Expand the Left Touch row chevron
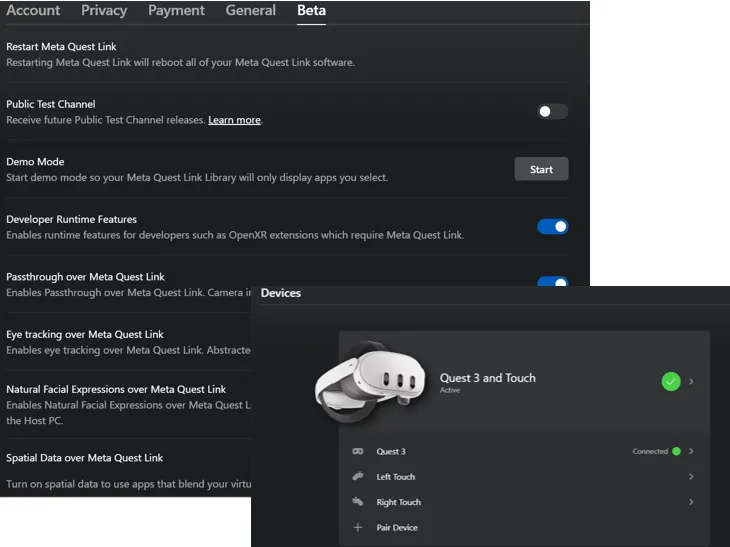Viewport: 730px width, 547px height. 691,477
